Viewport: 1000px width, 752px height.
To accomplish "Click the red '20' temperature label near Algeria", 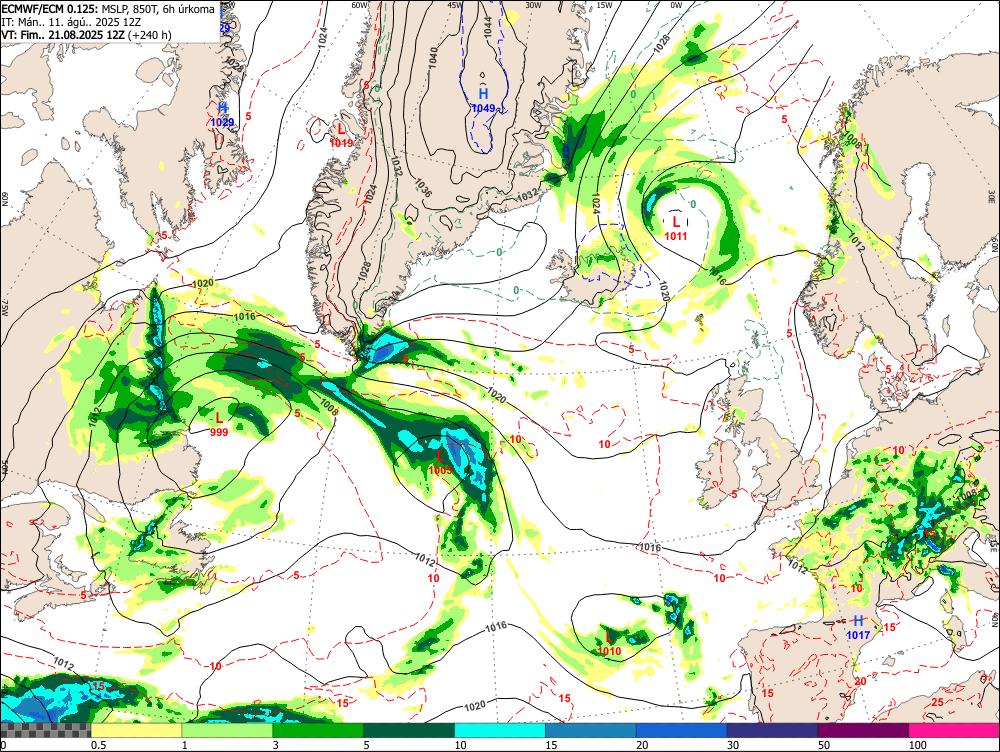I will (860, 682).
